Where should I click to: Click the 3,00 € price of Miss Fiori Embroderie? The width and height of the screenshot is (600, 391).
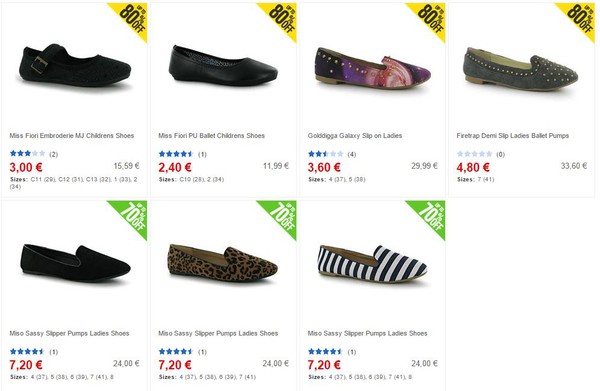pyautogui.click(x=26, y=168)
